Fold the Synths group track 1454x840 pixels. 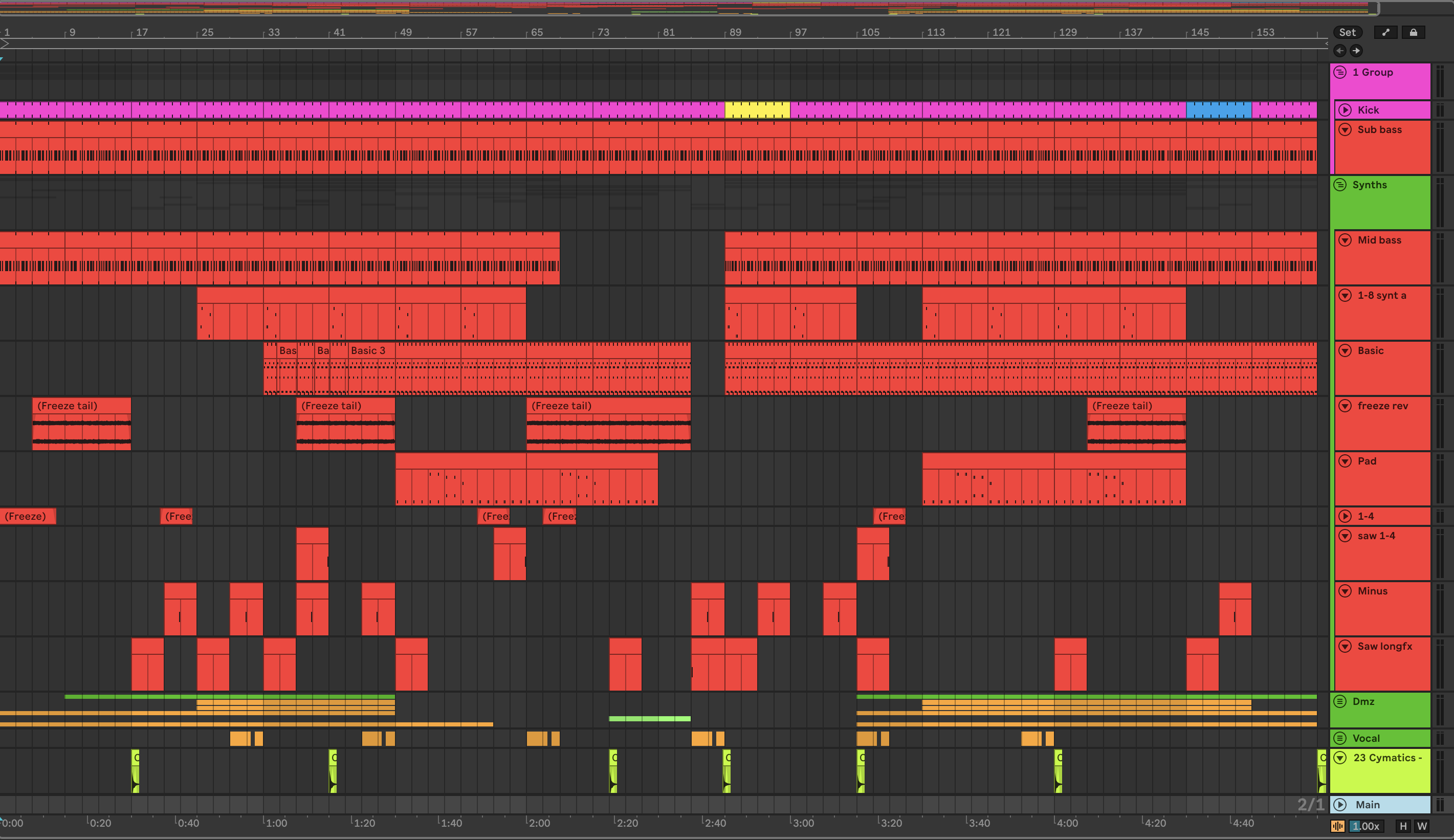point(1340,185)
